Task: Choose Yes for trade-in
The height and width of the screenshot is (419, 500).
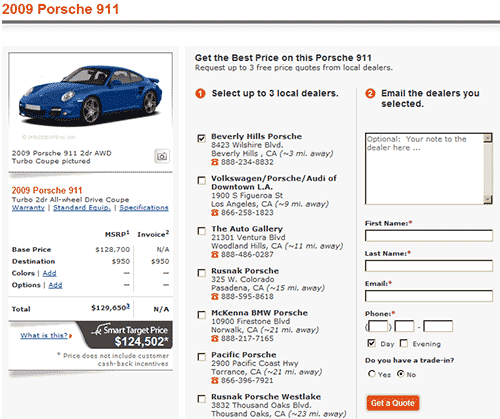Action: coord(371,374)
